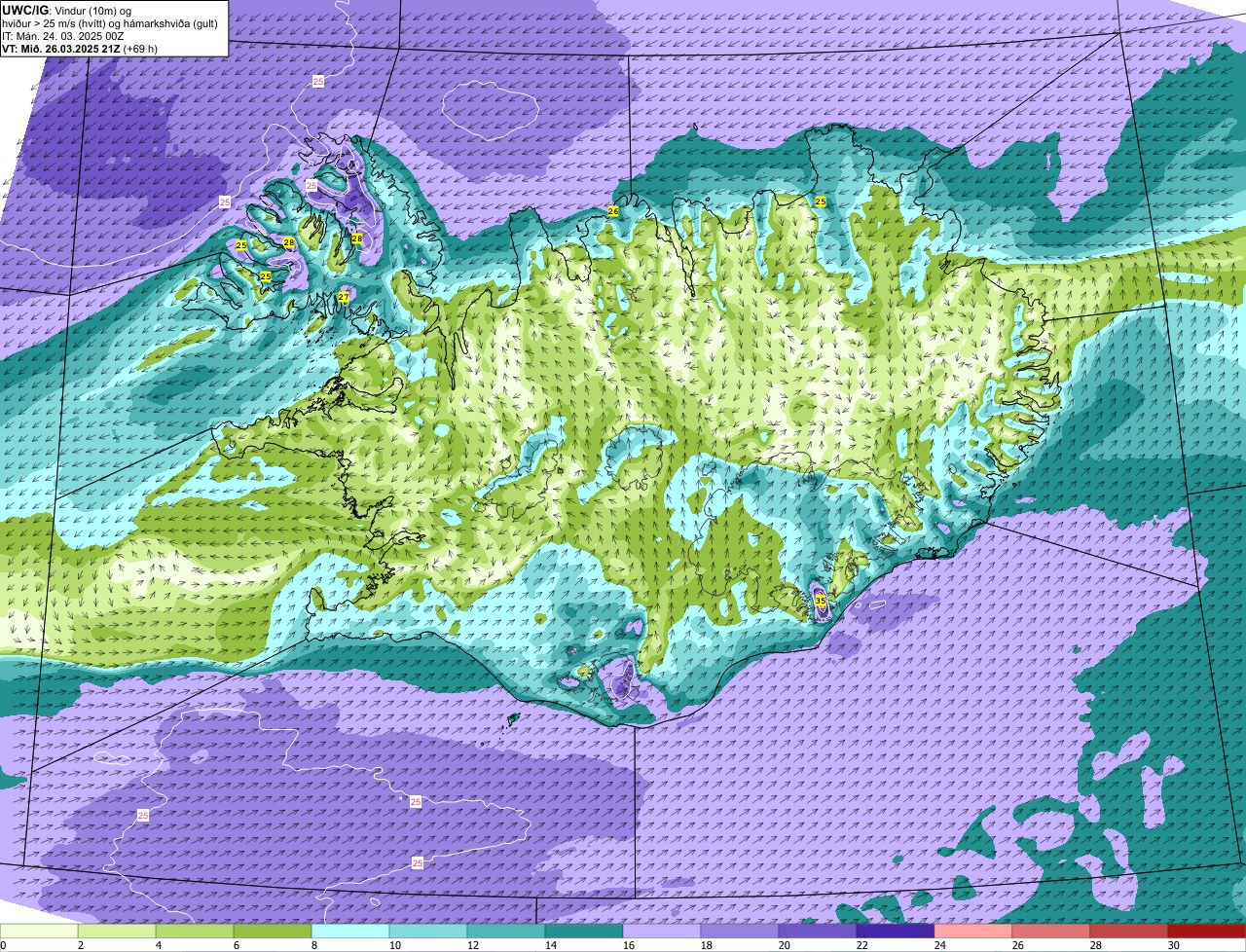Click the above-30 m/s dark red legend swatch
Viewport: 1246px width, 952px height.
(x=1207, y=931)
